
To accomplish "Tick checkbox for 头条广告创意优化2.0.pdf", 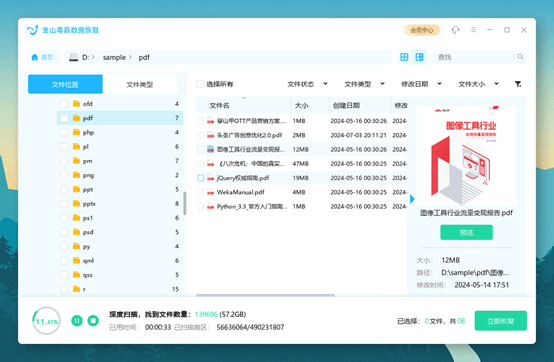I will (x=200, y=135).
